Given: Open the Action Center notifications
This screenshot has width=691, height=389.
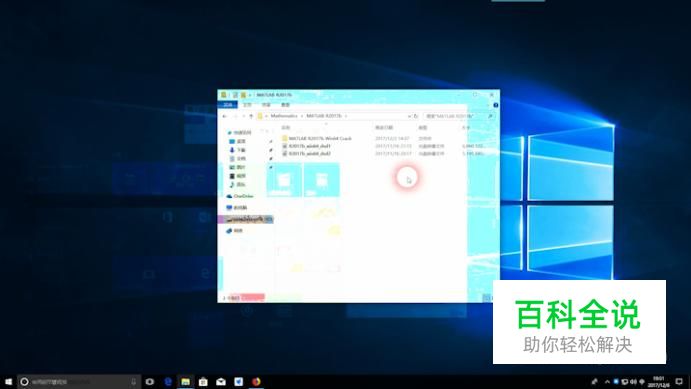Looking at the screenshot, I should (679, 382).
